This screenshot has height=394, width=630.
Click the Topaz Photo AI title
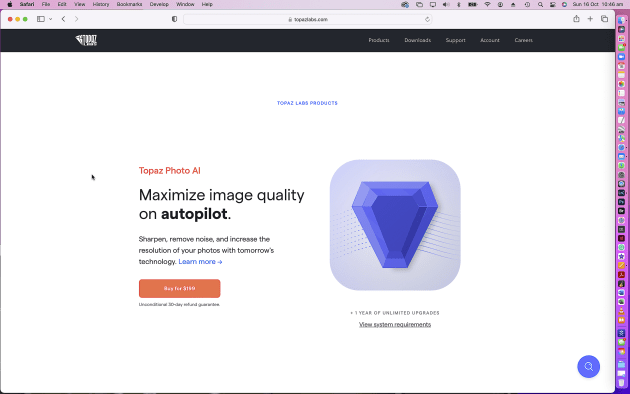pos(170,171)
